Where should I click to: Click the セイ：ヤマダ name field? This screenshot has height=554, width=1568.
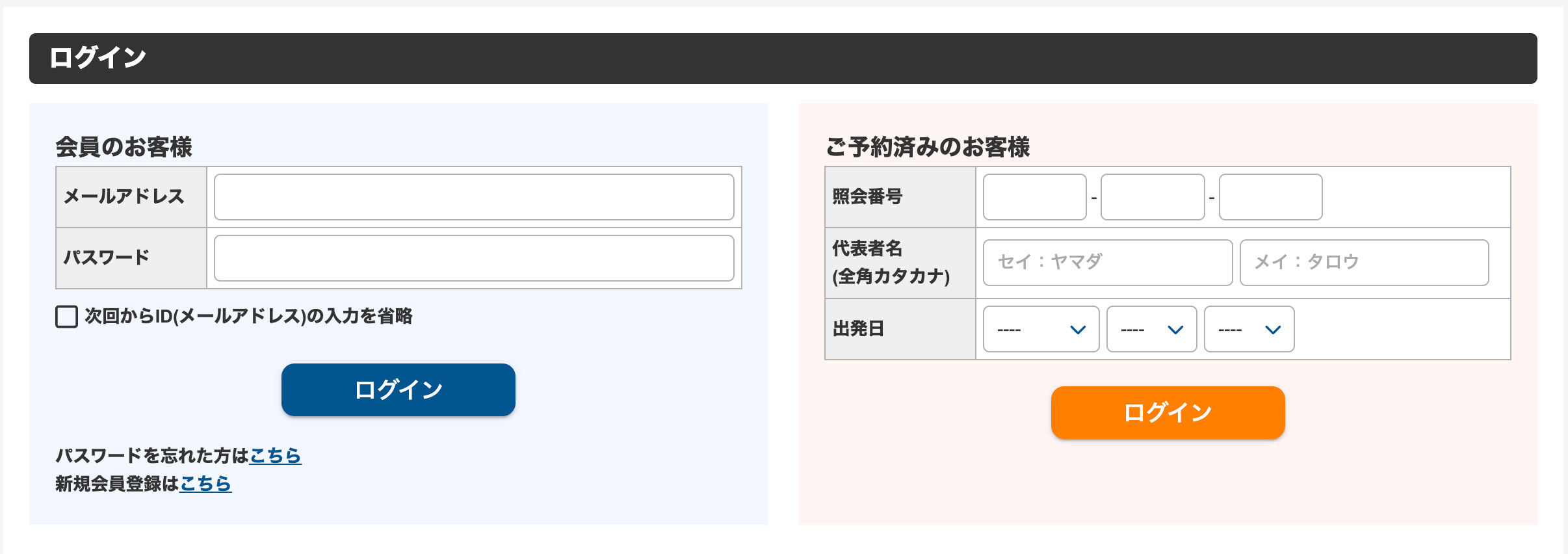(x=1106, y=262)
